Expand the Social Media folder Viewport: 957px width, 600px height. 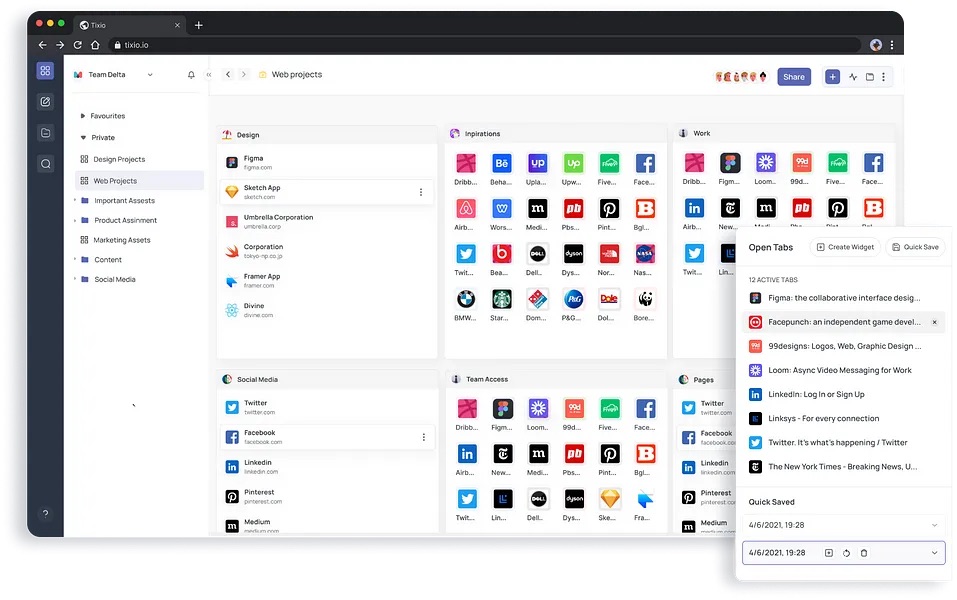(x=75, y=279)
